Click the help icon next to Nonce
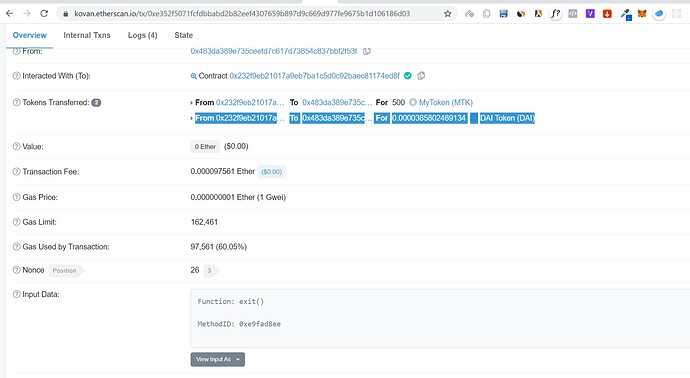This screenshot has height=378, width=690. click(x=16, y=270)
